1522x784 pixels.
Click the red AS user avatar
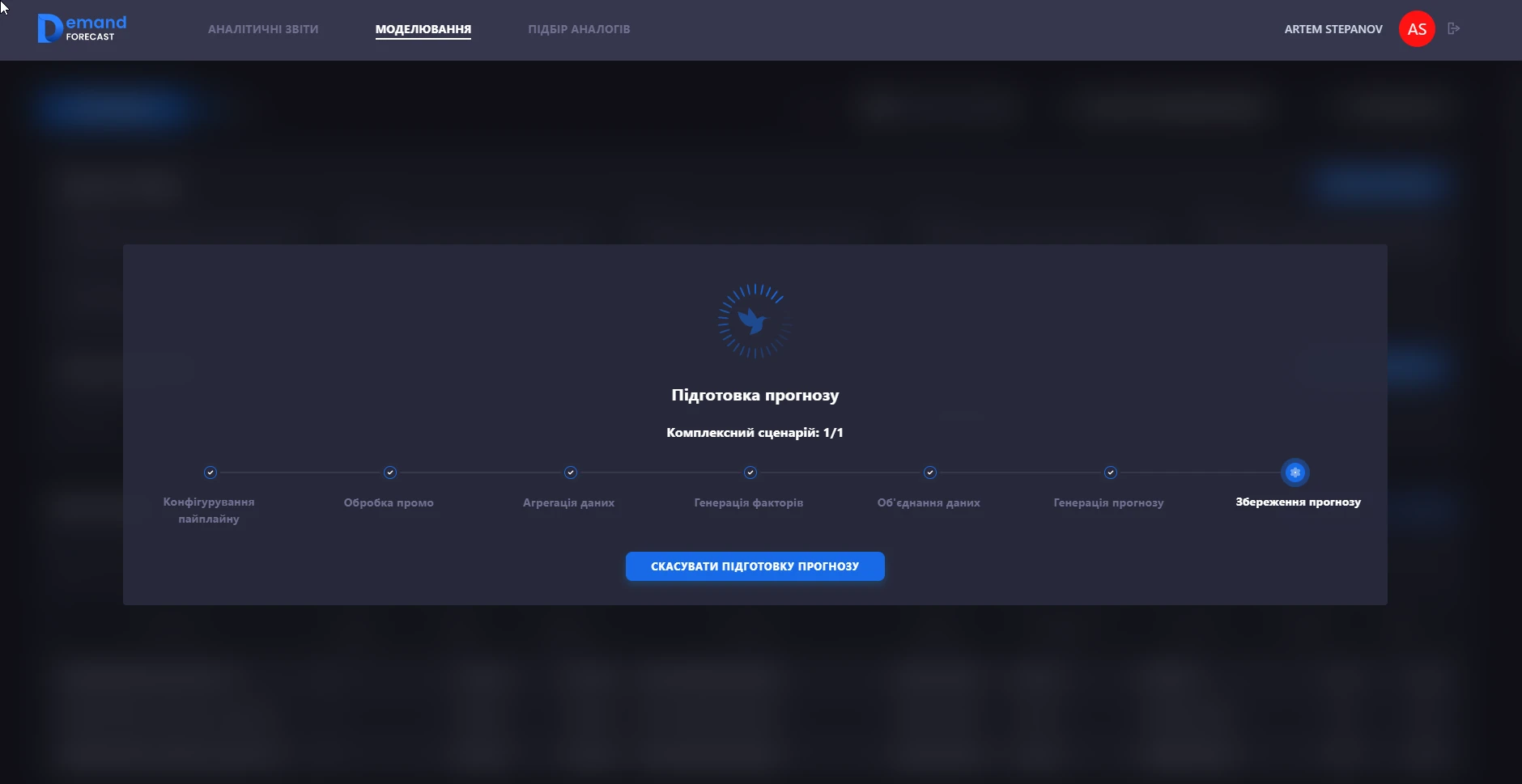coord(1416,29)
